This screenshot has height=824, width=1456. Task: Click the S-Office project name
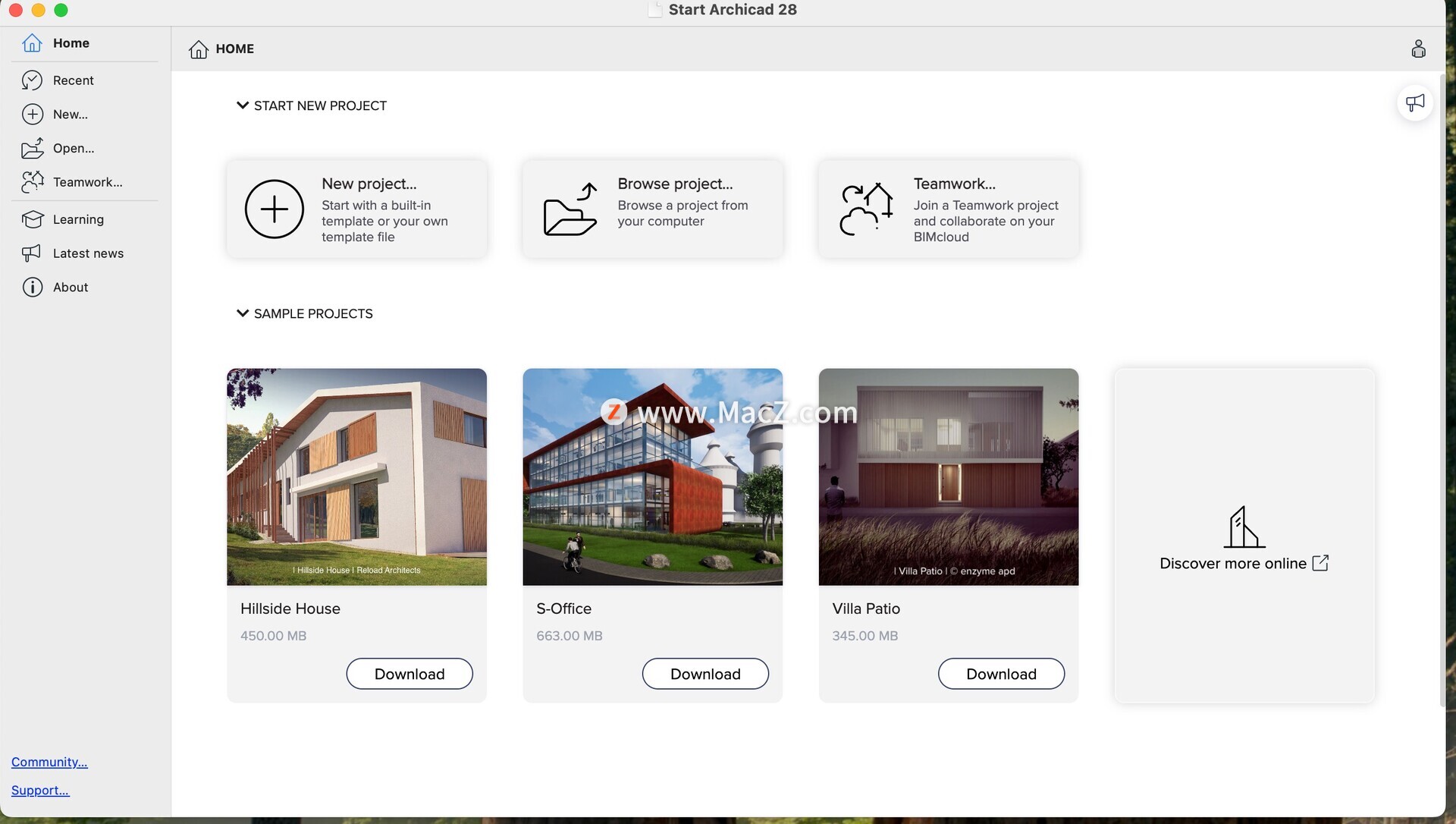563,609
